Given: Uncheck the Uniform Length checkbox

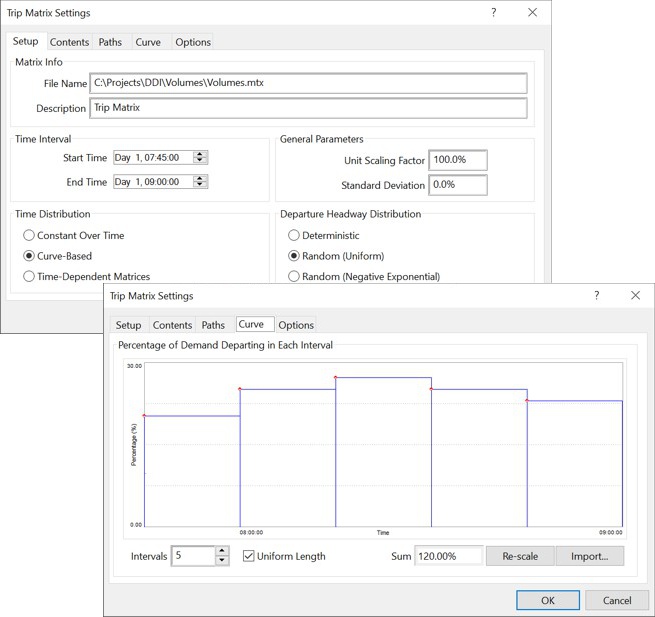Looking at the screenshot, I should click(x=249, y=556).
